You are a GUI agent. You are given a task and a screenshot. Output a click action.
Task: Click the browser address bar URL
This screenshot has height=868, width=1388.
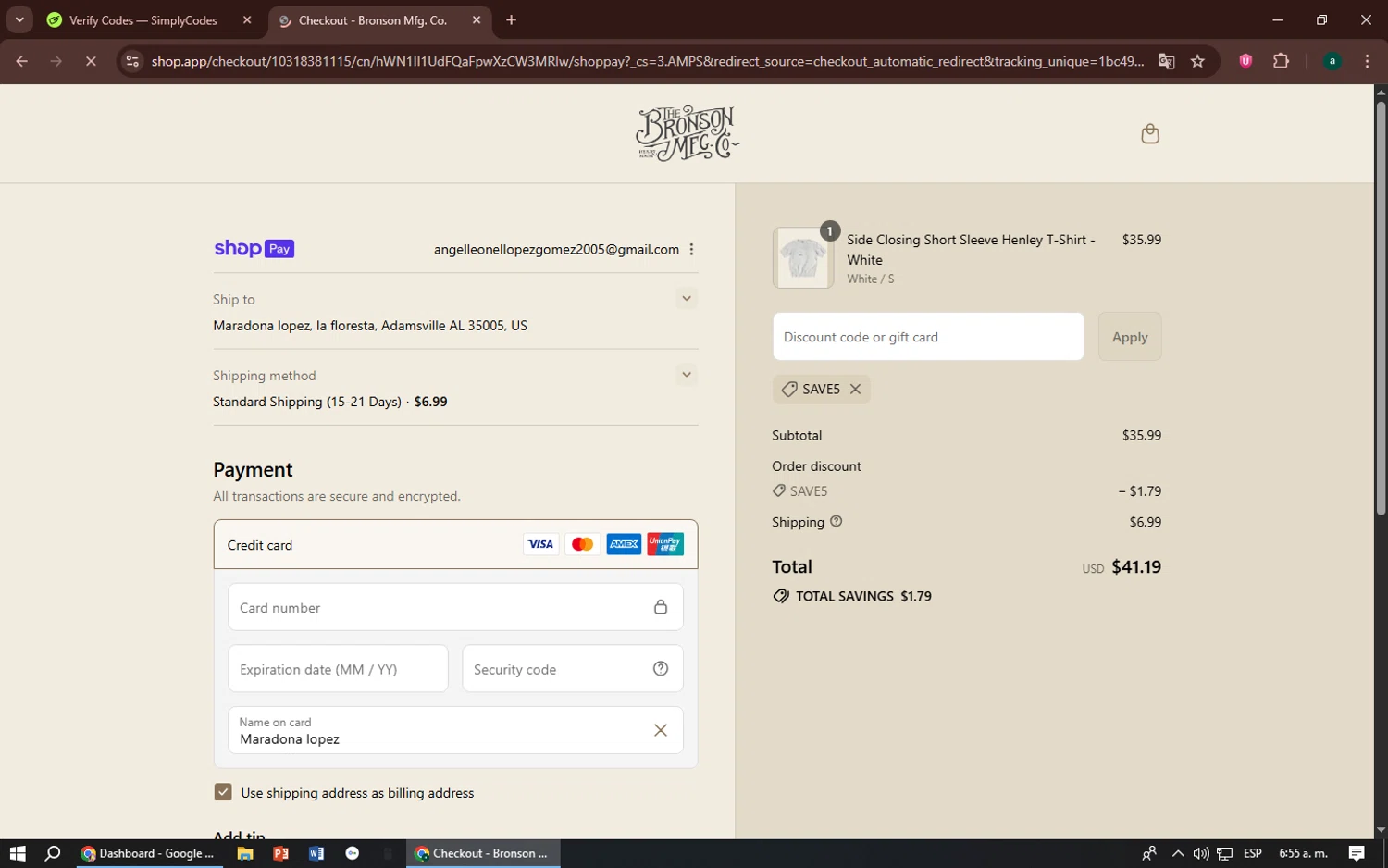pyautogui.click(x=648, y=61)
